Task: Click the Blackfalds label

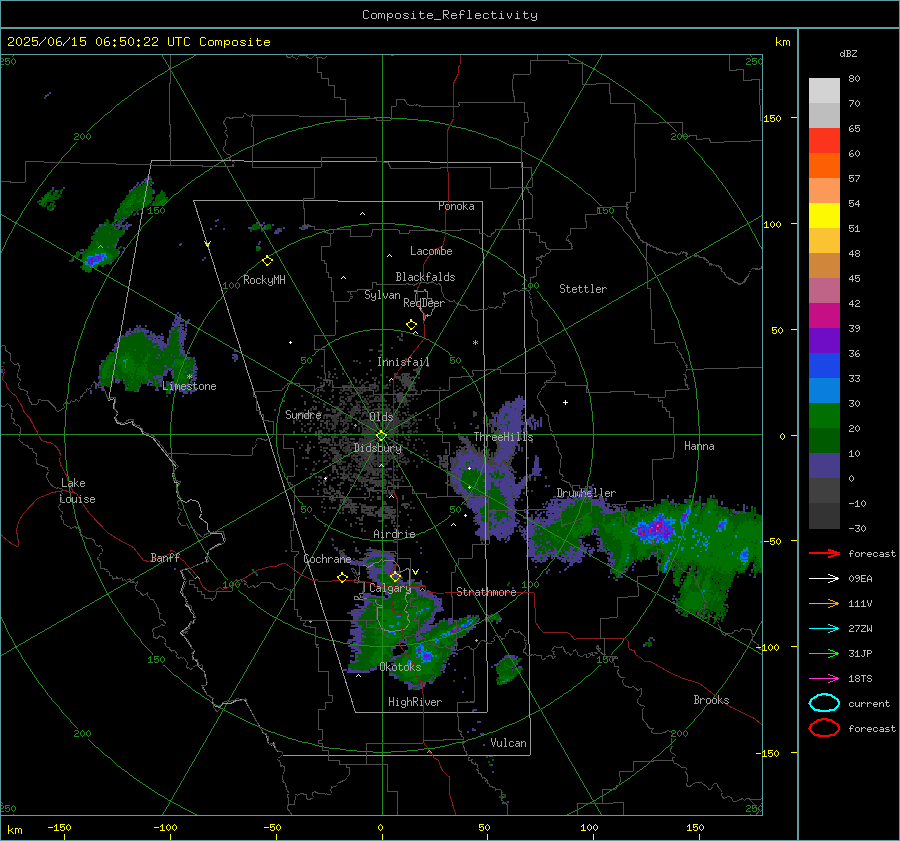Action: 425,277
